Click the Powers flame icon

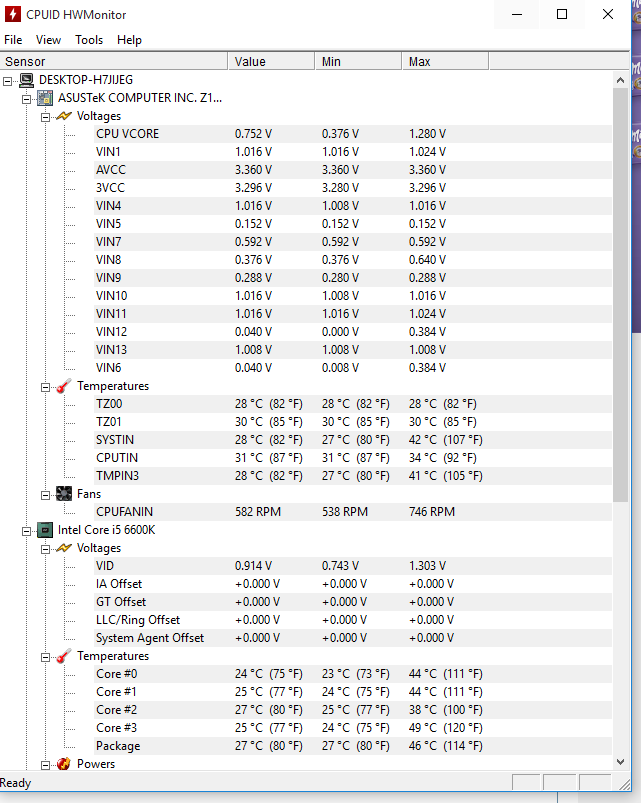pyautogui.click(x=64, y=764)
